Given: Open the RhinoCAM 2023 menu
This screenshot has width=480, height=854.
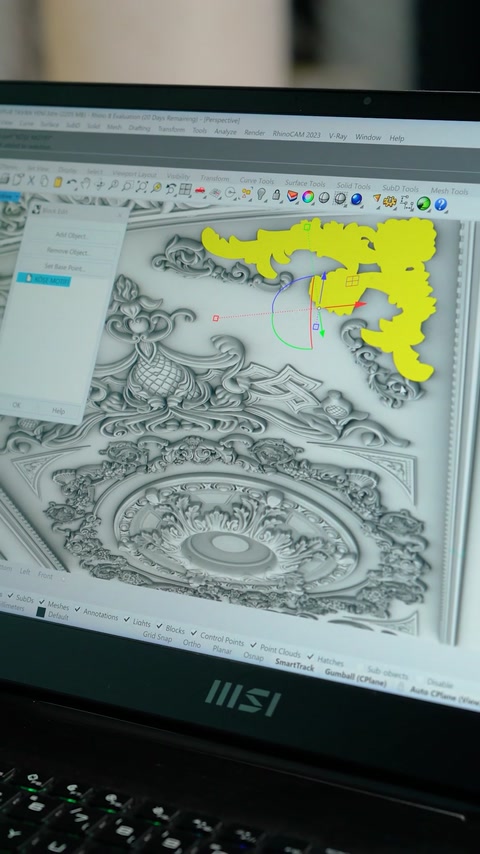Looking at the screenshot, I should pyautogui.click(x=296, y=134).
